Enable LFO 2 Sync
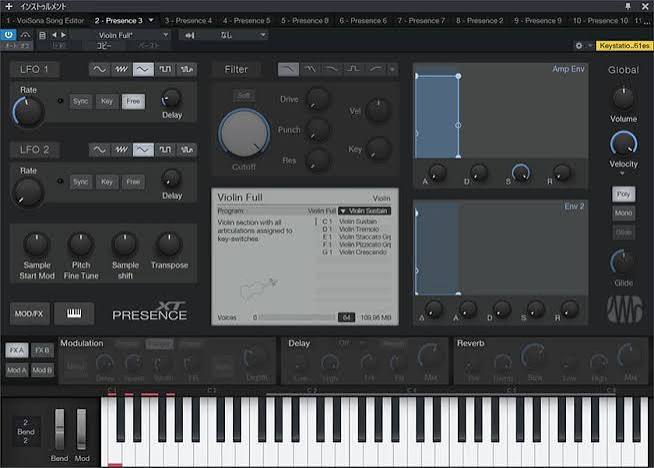This screenshot has width=654, height=468. click(x=80, y=182)
